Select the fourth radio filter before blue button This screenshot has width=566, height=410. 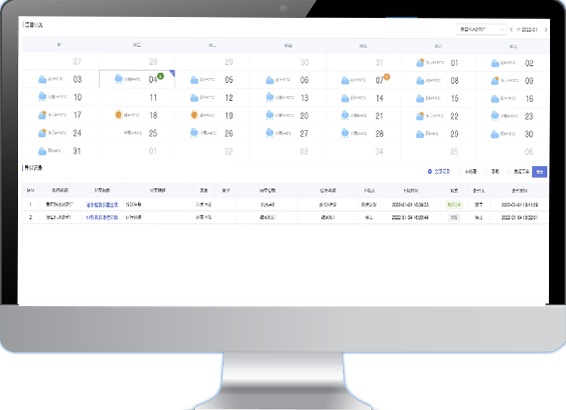[509, 171]
